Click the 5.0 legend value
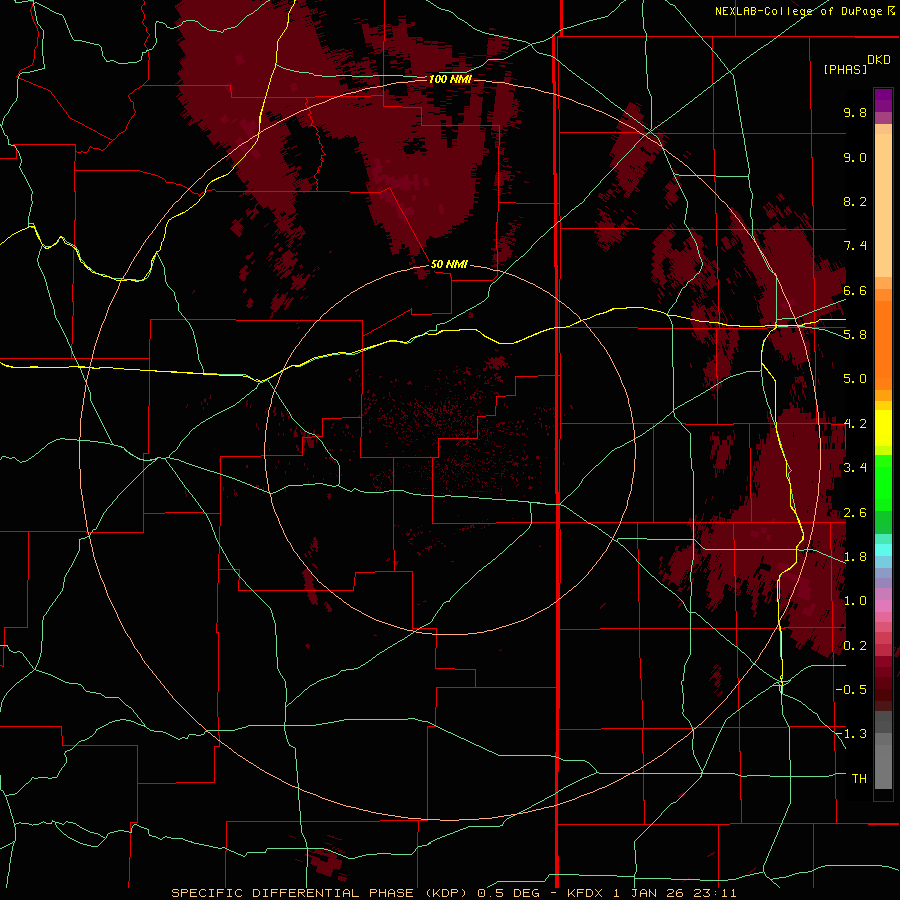Viewport: 900px width, 900px height. pyautogui.click(x=855, y=379)
